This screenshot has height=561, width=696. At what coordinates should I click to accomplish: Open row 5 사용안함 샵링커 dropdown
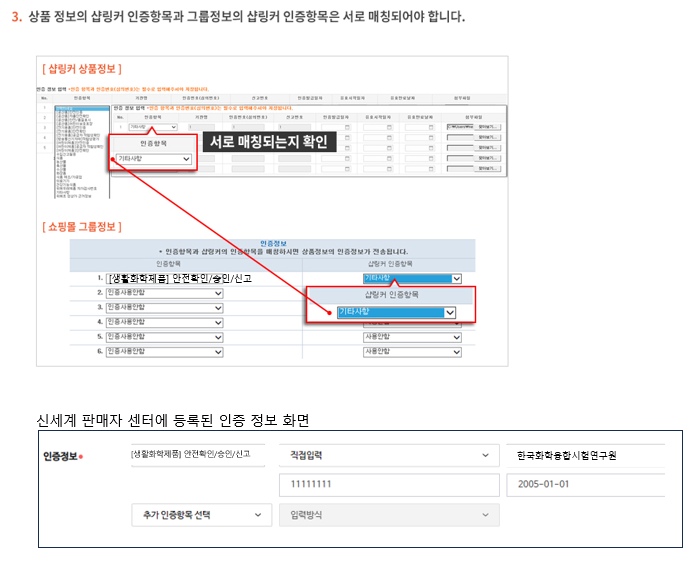pyautogui.click(x=412, y=337)
